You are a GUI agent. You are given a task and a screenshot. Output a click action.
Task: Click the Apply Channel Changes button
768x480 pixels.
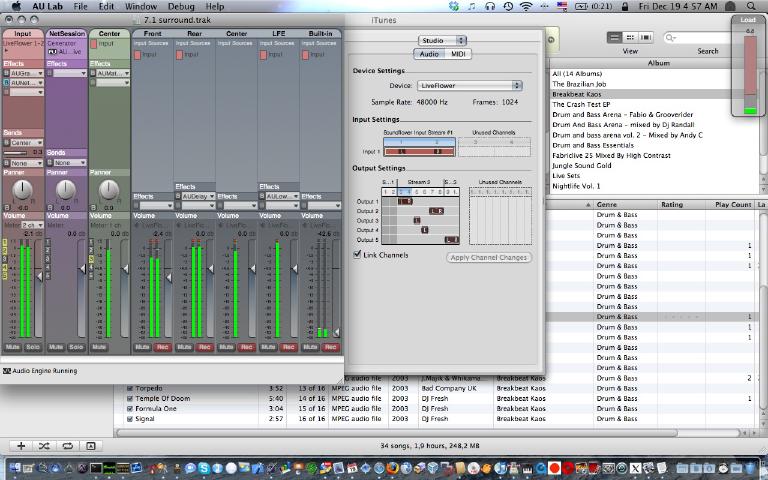(x=489, y=258)
